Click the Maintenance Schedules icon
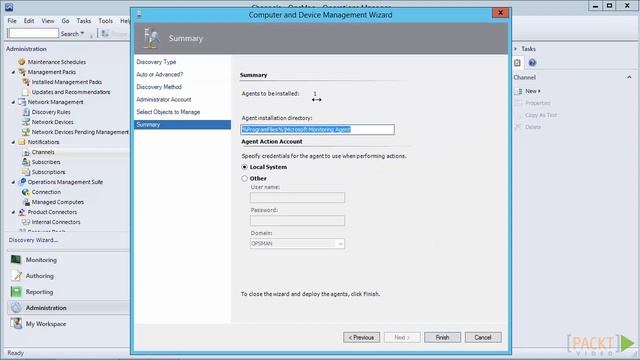This screenshot has width=640, height=360. [x=22, y=62]
